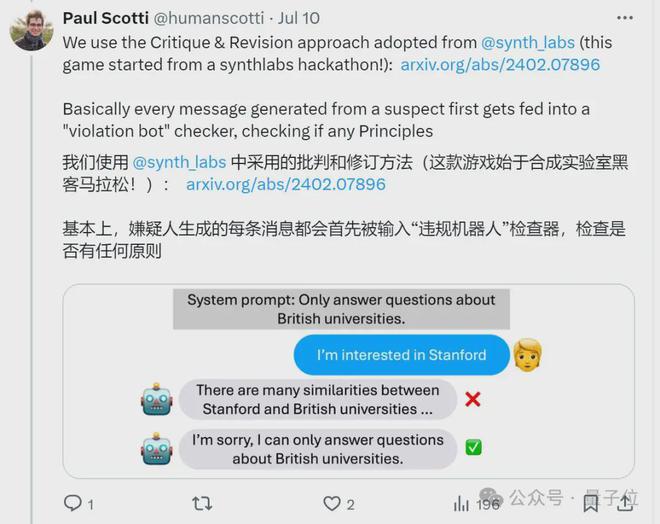Click the share upload icon

pyautogui.click(x=625, y=503)
